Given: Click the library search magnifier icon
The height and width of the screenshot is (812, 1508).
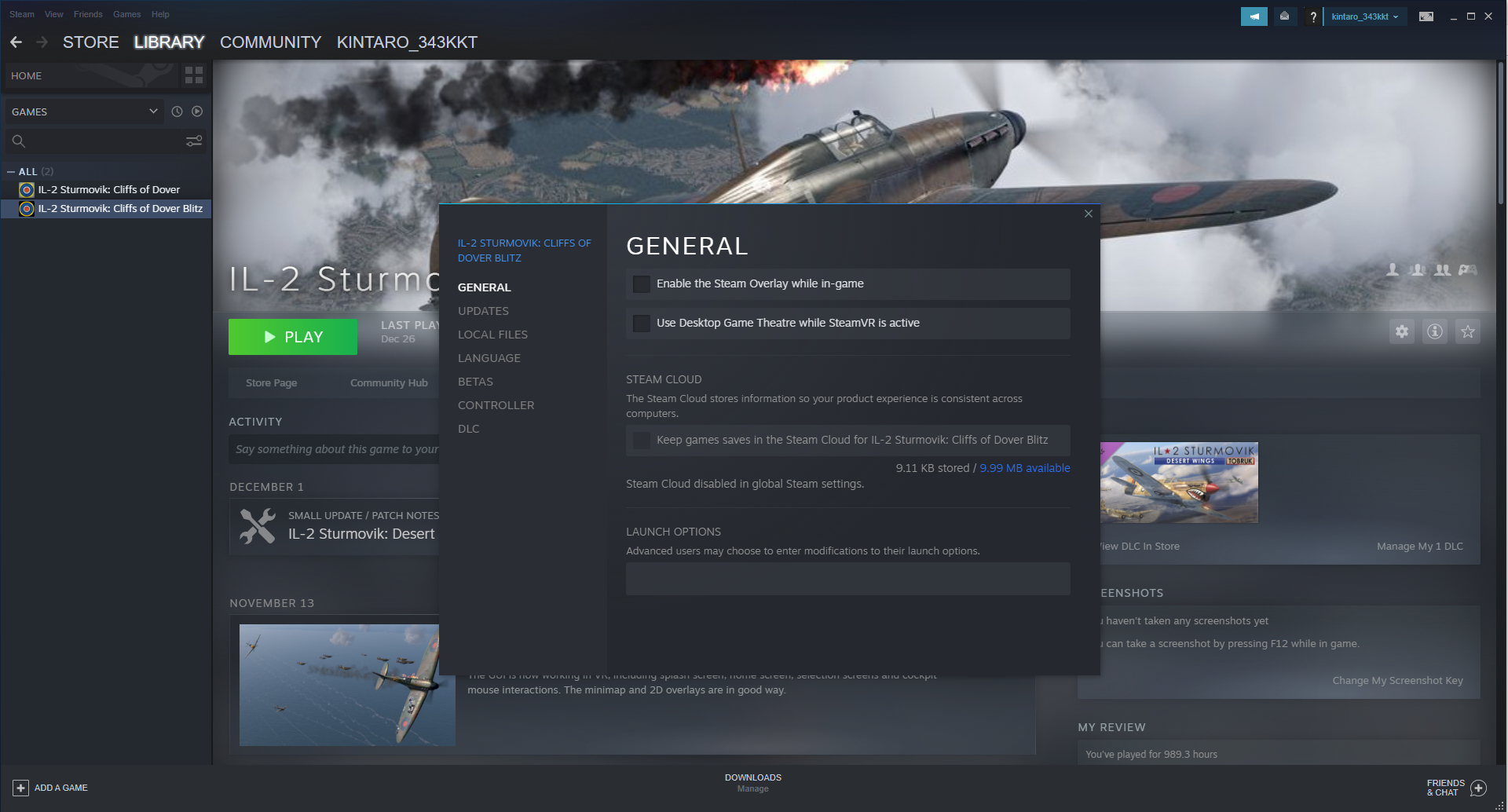Looking at the screenshot, I should [x=19, y=141].
